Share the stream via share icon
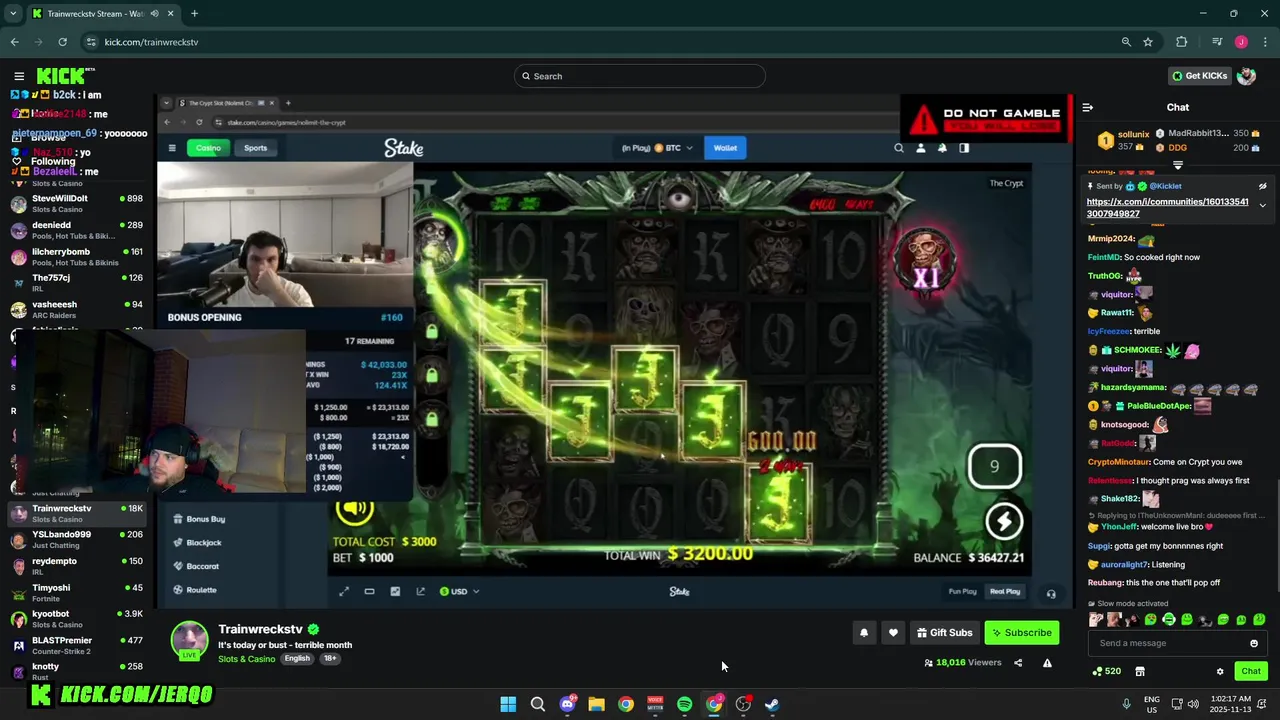This screenshot has width=1280, height=720. pyautogui.click(x=1018, y=662)
